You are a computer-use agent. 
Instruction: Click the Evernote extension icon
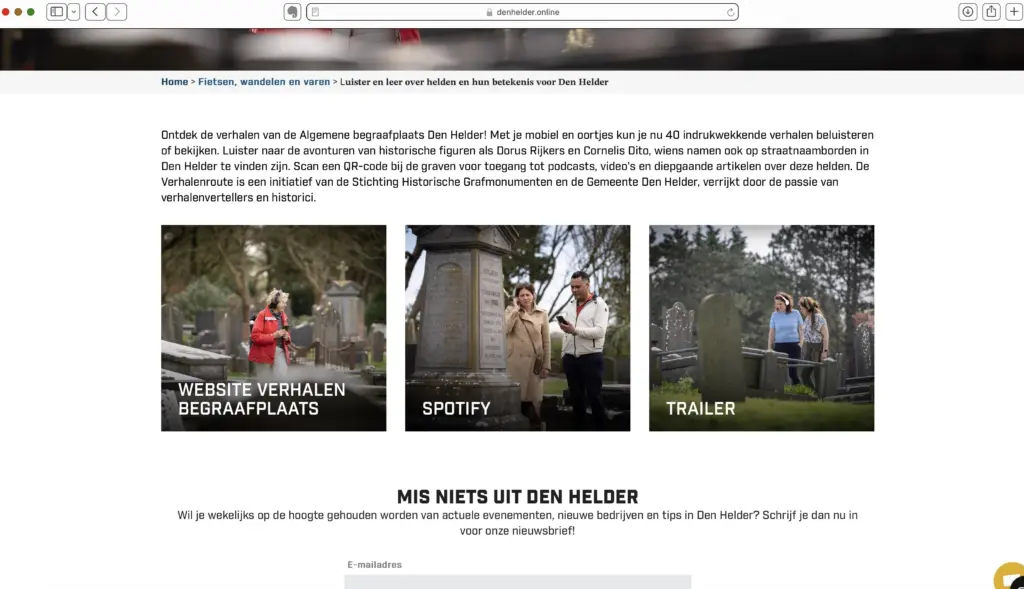[292, 12]
